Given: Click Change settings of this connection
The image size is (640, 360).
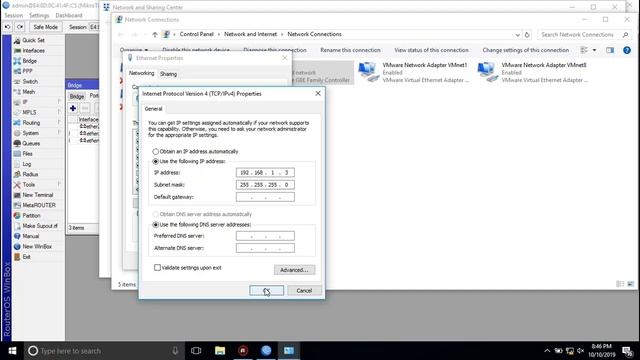Looking at the screenshot, I should (x=526, y=50).
